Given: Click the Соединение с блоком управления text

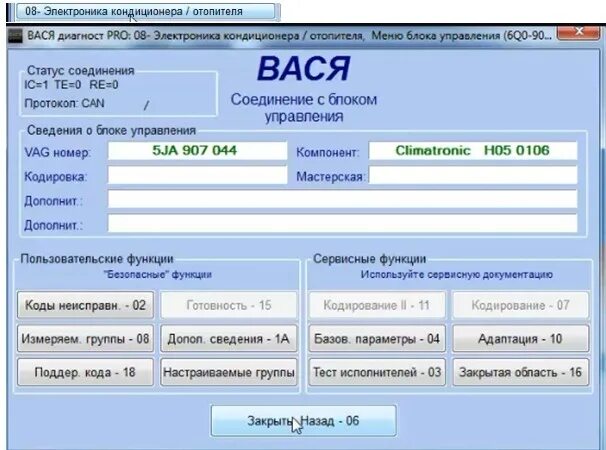Looking at the screenshot, I should (x=304, y=108).
